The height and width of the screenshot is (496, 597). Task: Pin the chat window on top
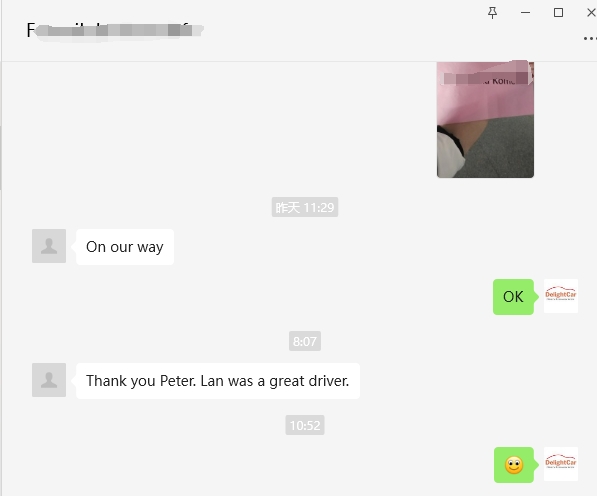click(492, 13)
